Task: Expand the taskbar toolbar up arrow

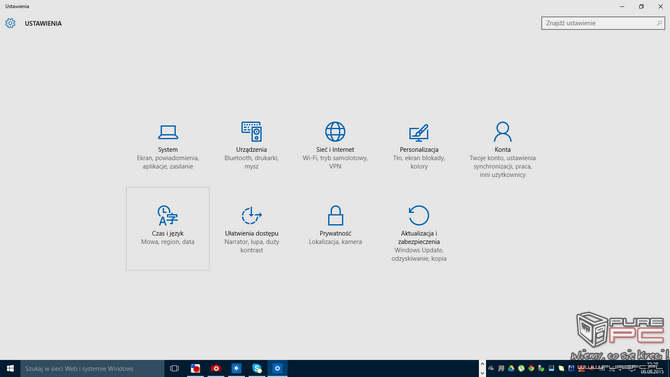Action: point(482,364)
